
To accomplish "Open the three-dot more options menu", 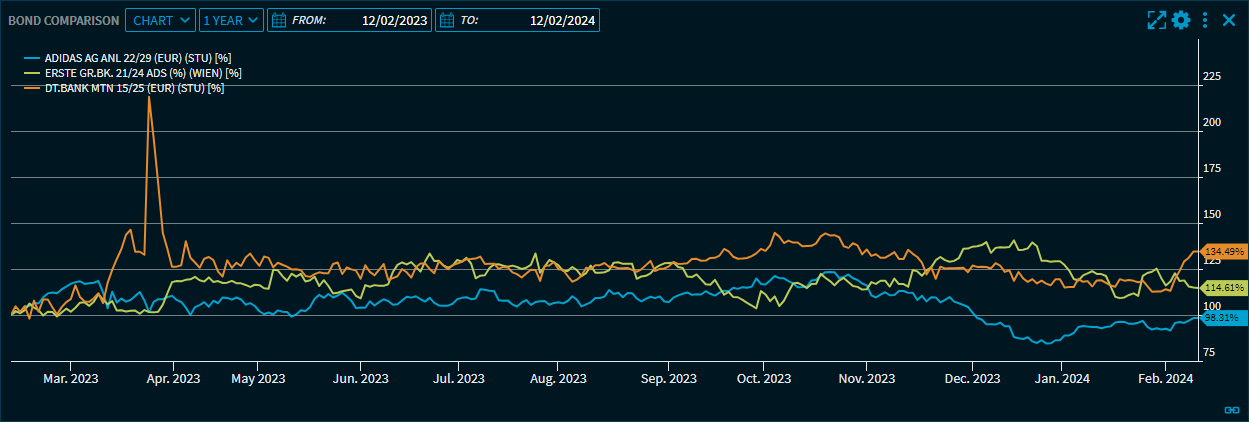I will coord(1205,20).
